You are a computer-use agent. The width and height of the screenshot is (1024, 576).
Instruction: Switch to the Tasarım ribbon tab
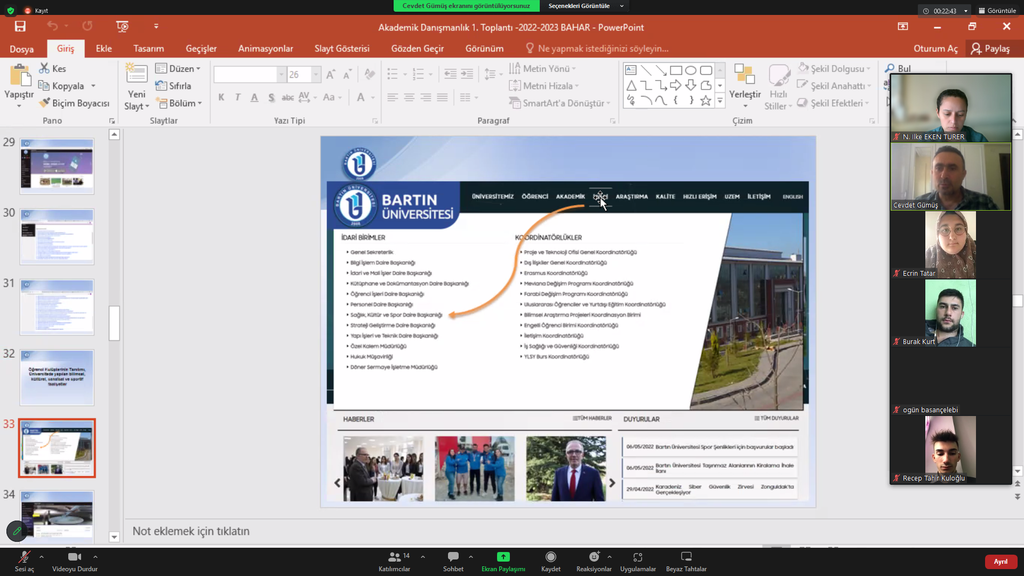coord(148,48)
